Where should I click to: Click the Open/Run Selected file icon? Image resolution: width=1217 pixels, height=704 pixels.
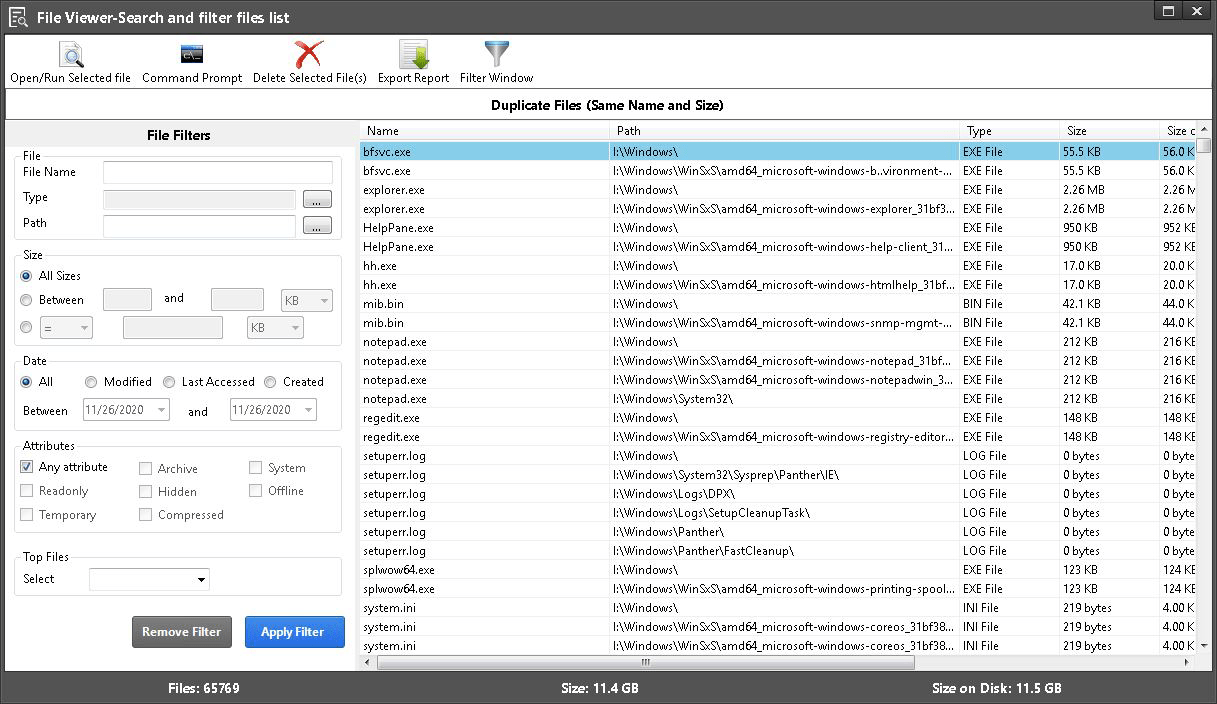pyautogui.click(x=70, y=54)
